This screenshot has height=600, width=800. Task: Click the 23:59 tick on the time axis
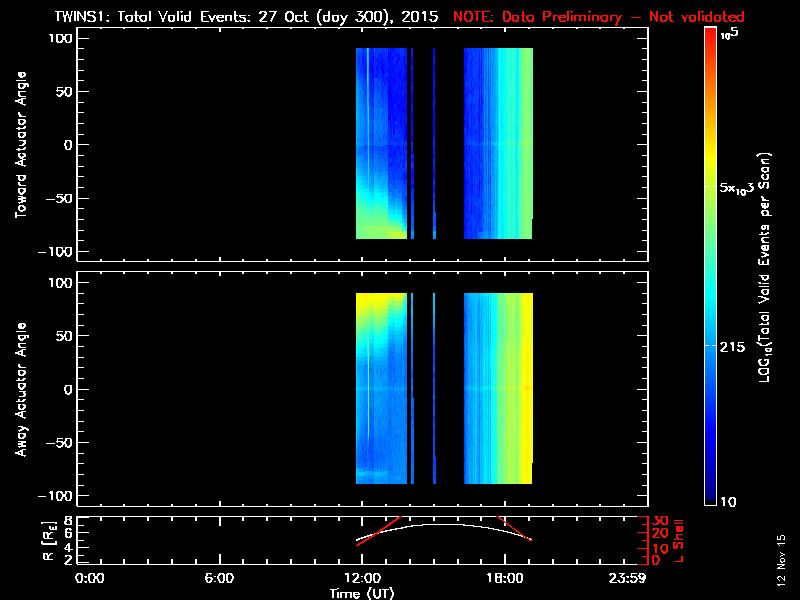coord(628,579)
